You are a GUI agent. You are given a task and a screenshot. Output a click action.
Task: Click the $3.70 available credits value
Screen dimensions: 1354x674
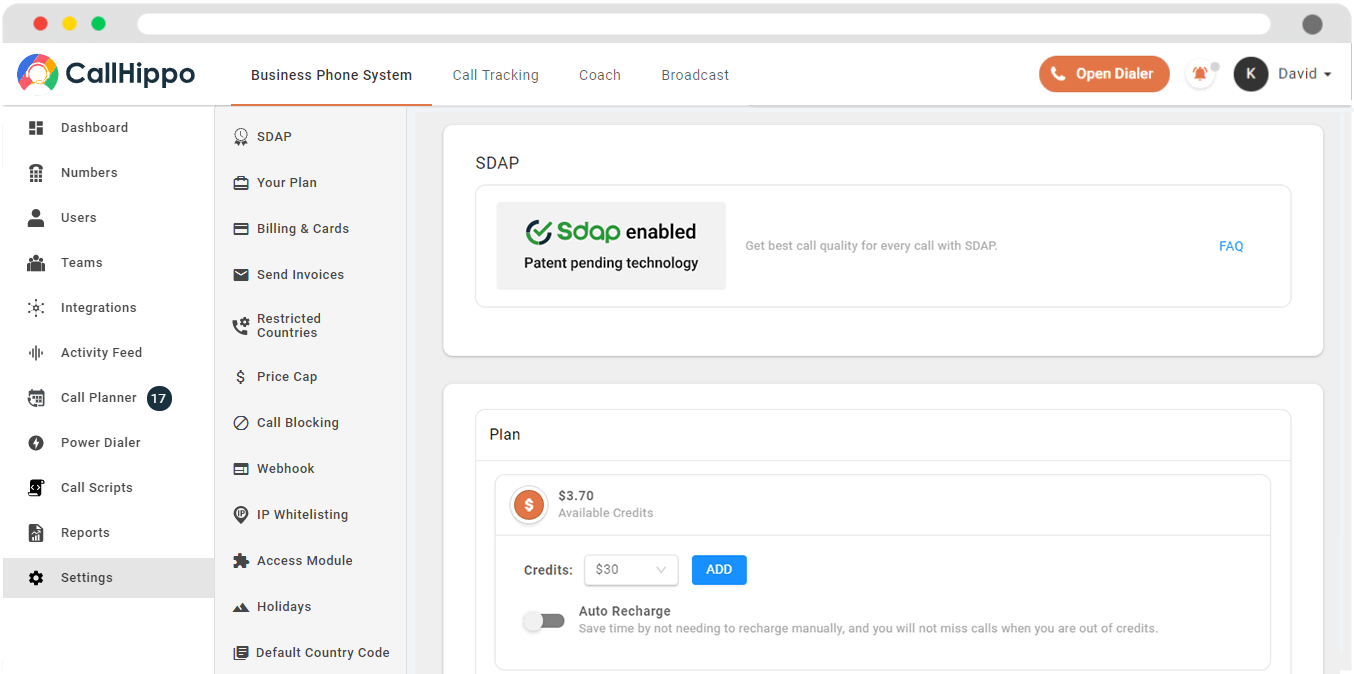pyautogui.click(x=576, y=496)
